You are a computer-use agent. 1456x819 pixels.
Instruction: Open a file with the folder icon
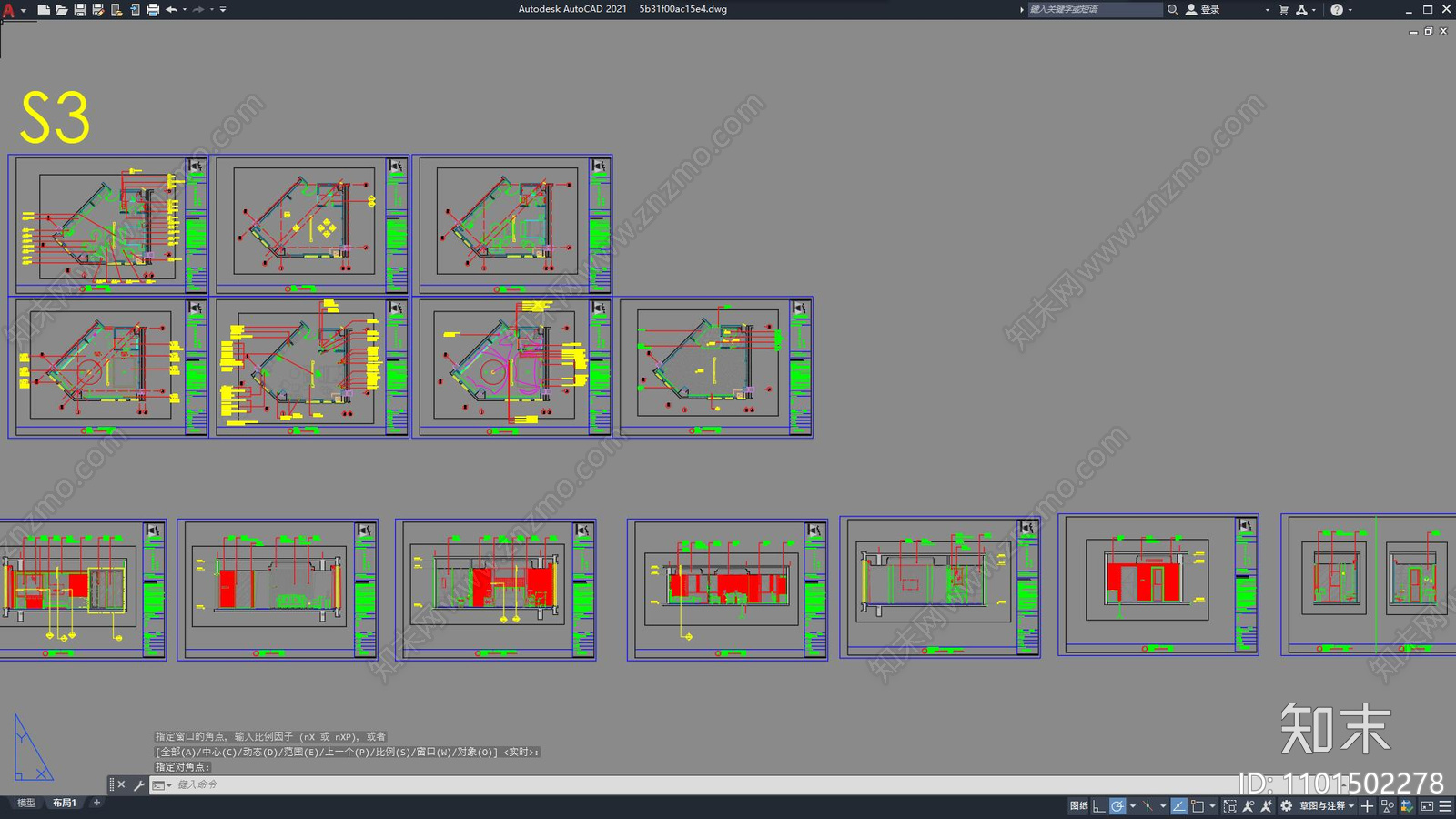point(61,9)
